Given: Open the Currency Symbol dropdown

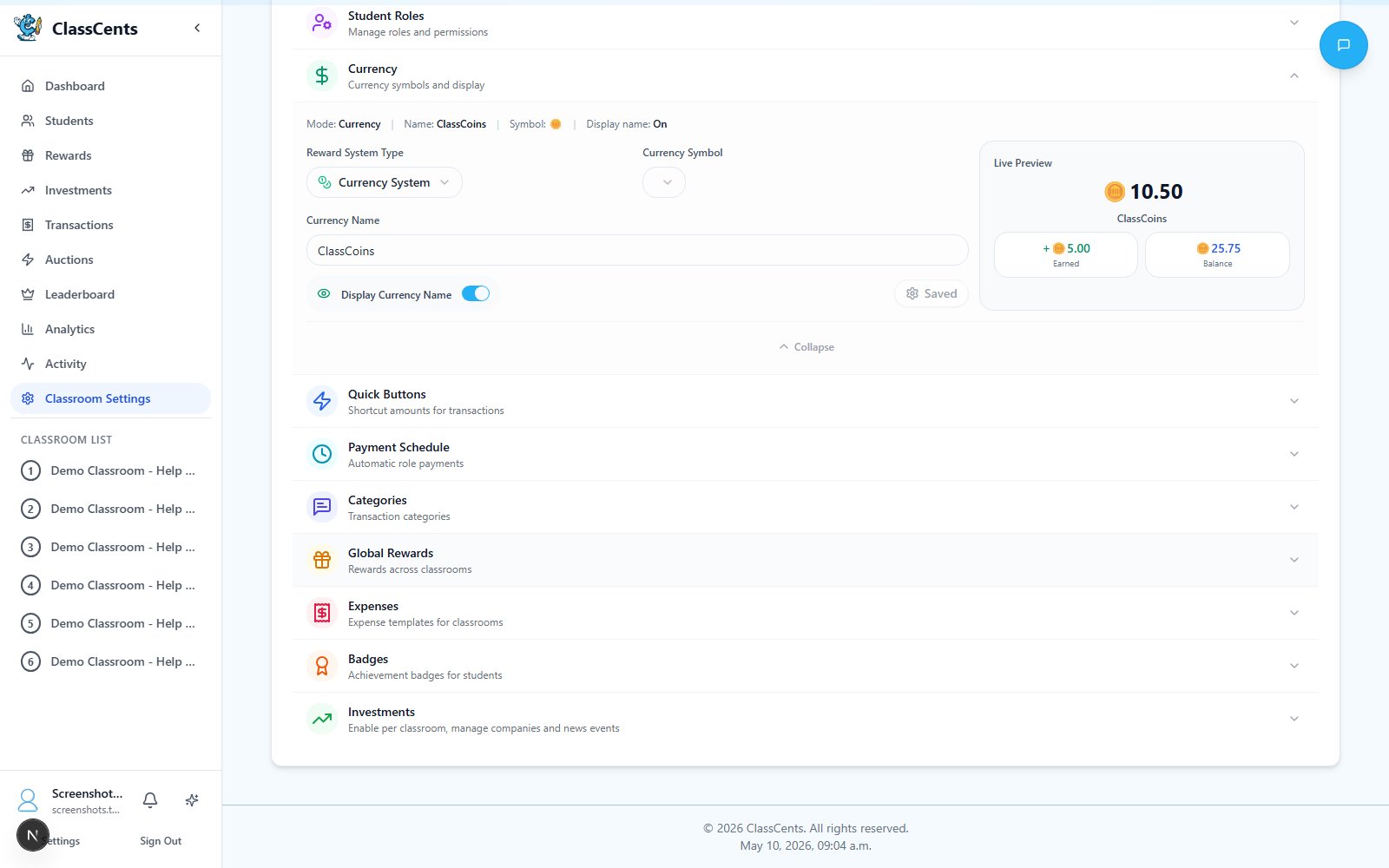Looking at the screenshot, I should click(x=664, y=182).
